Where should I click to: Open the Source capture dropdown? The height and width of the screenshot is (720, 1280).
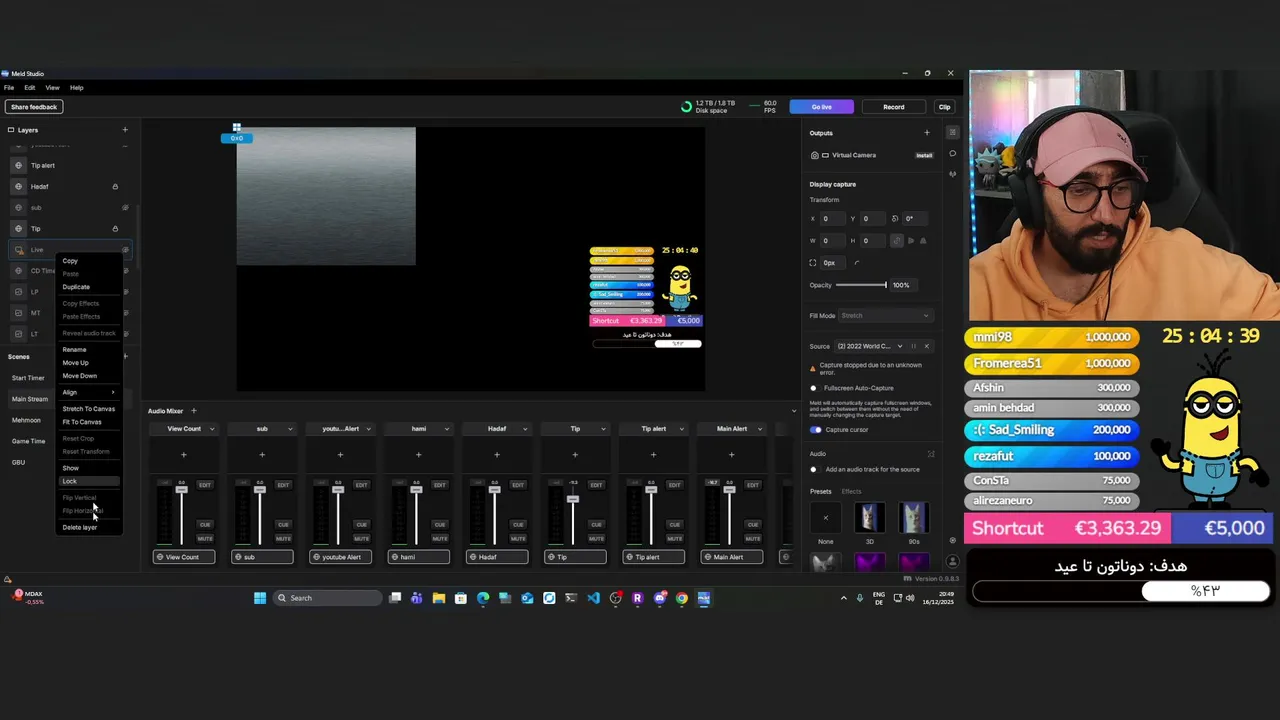point(899,346)
